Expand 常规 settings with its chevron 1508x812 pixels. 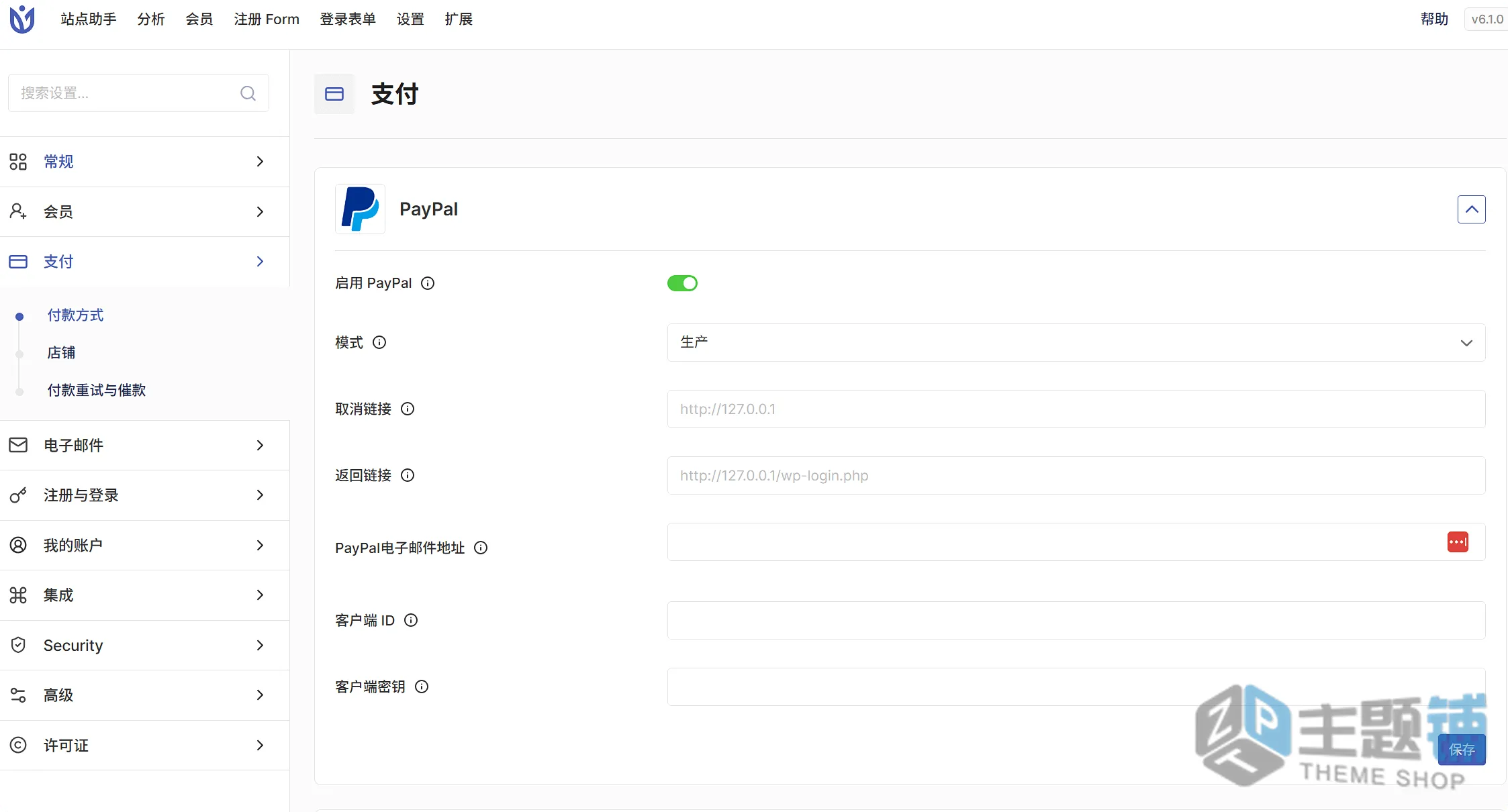pos(261,162)
